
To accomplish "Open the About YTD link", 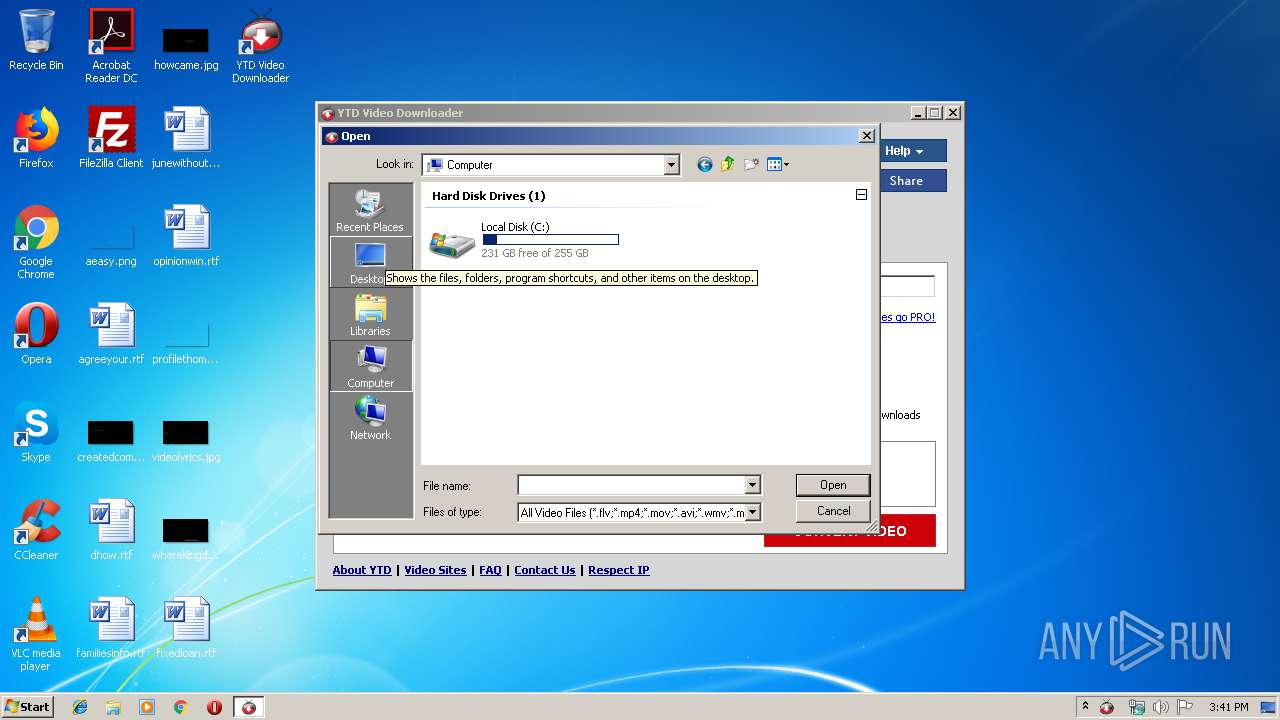I will pyautogui.click(x=362, y=570).
